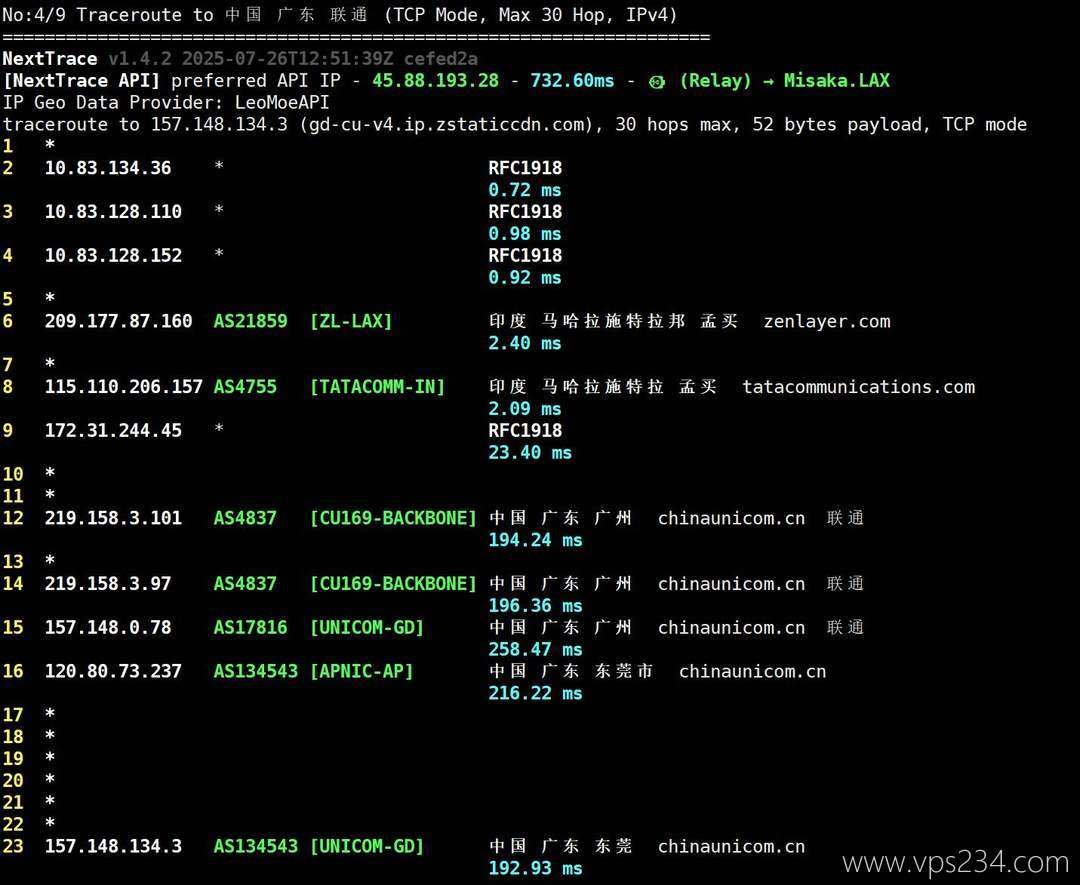Select AS17816 number
The width and height of the screenshot is (1080, 885).
pos(250,627)
